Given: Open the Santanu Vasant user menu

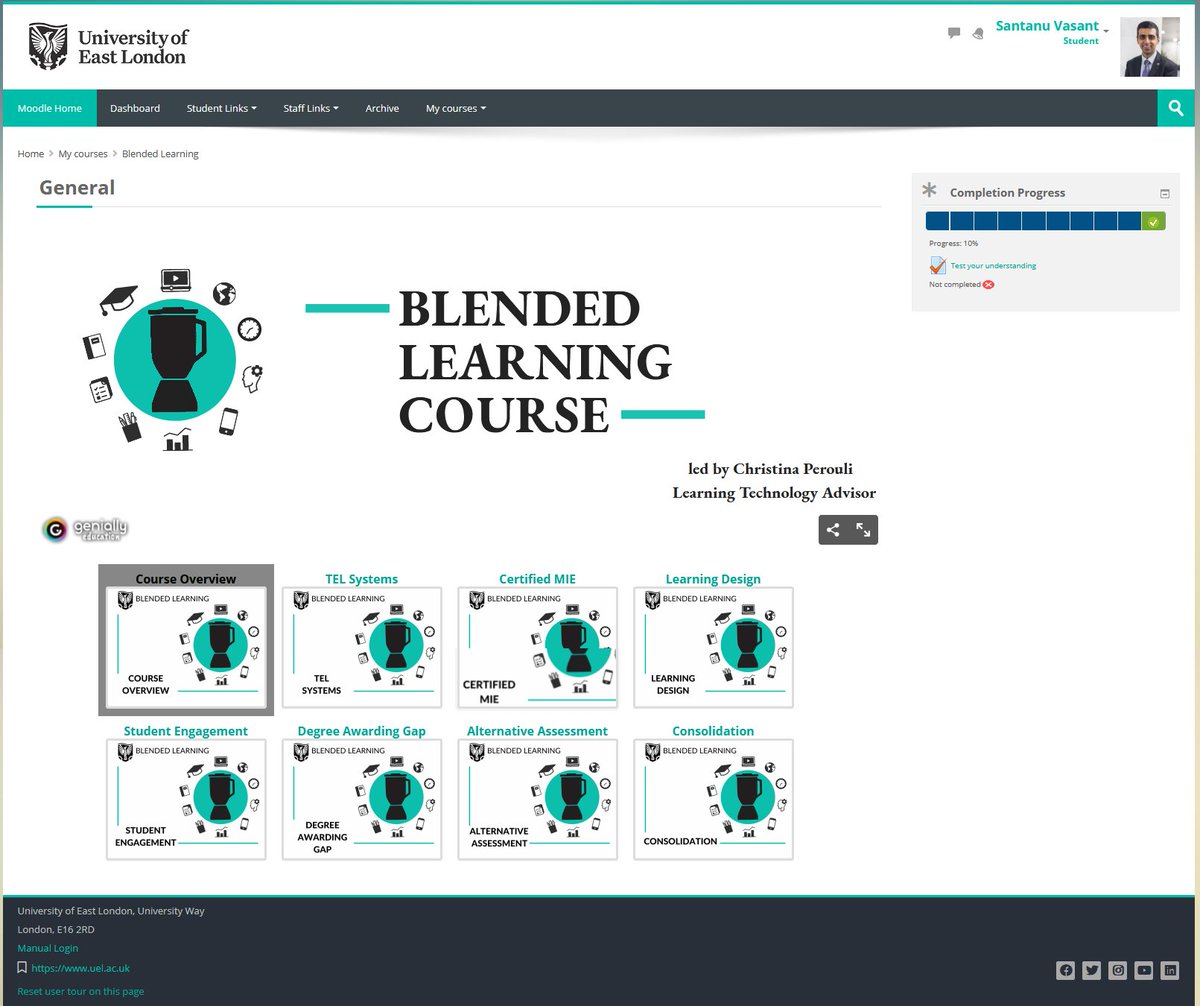Looking at the screenshot, I should point(1052,26).
